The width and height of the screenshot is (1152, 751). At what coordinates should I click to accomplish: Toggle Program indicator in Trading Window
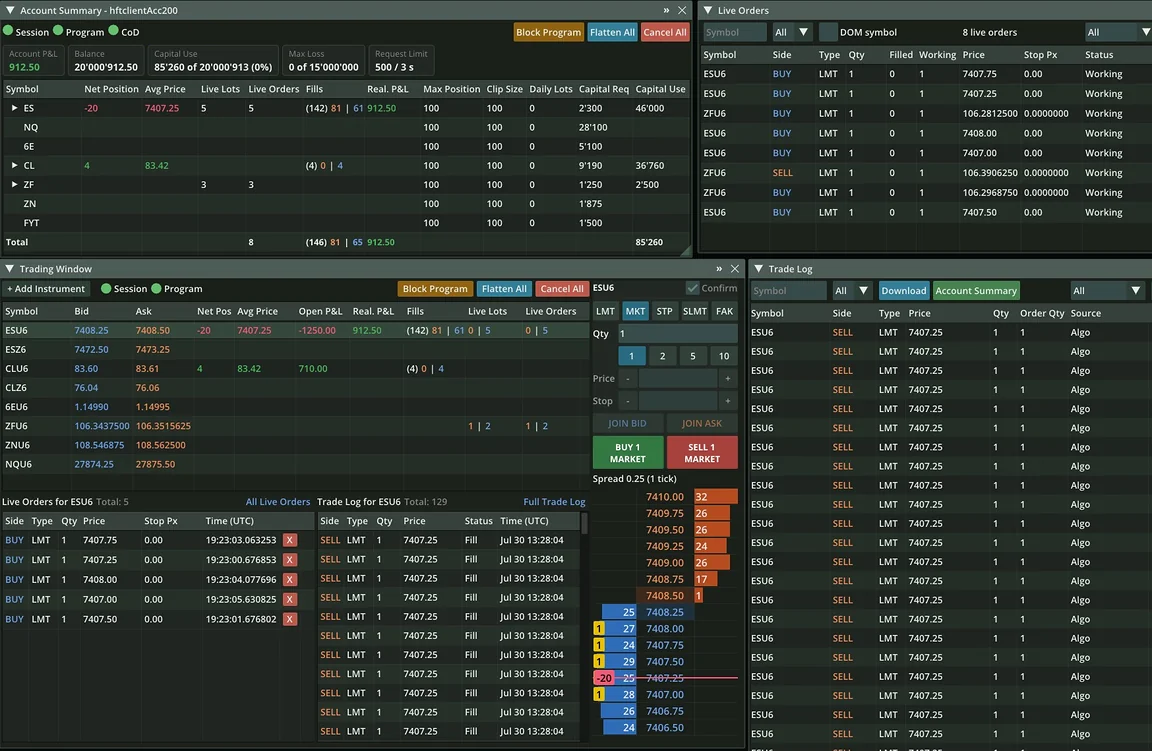point(156,288)
